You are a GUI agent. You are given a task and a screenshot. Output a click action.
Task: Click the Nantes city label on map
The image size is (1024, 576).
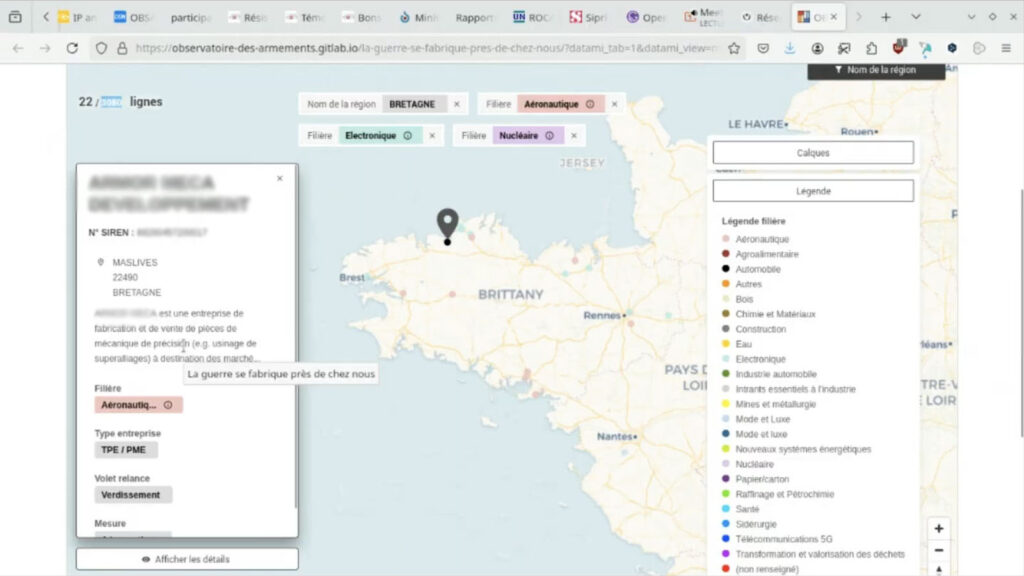coord(614,436)
